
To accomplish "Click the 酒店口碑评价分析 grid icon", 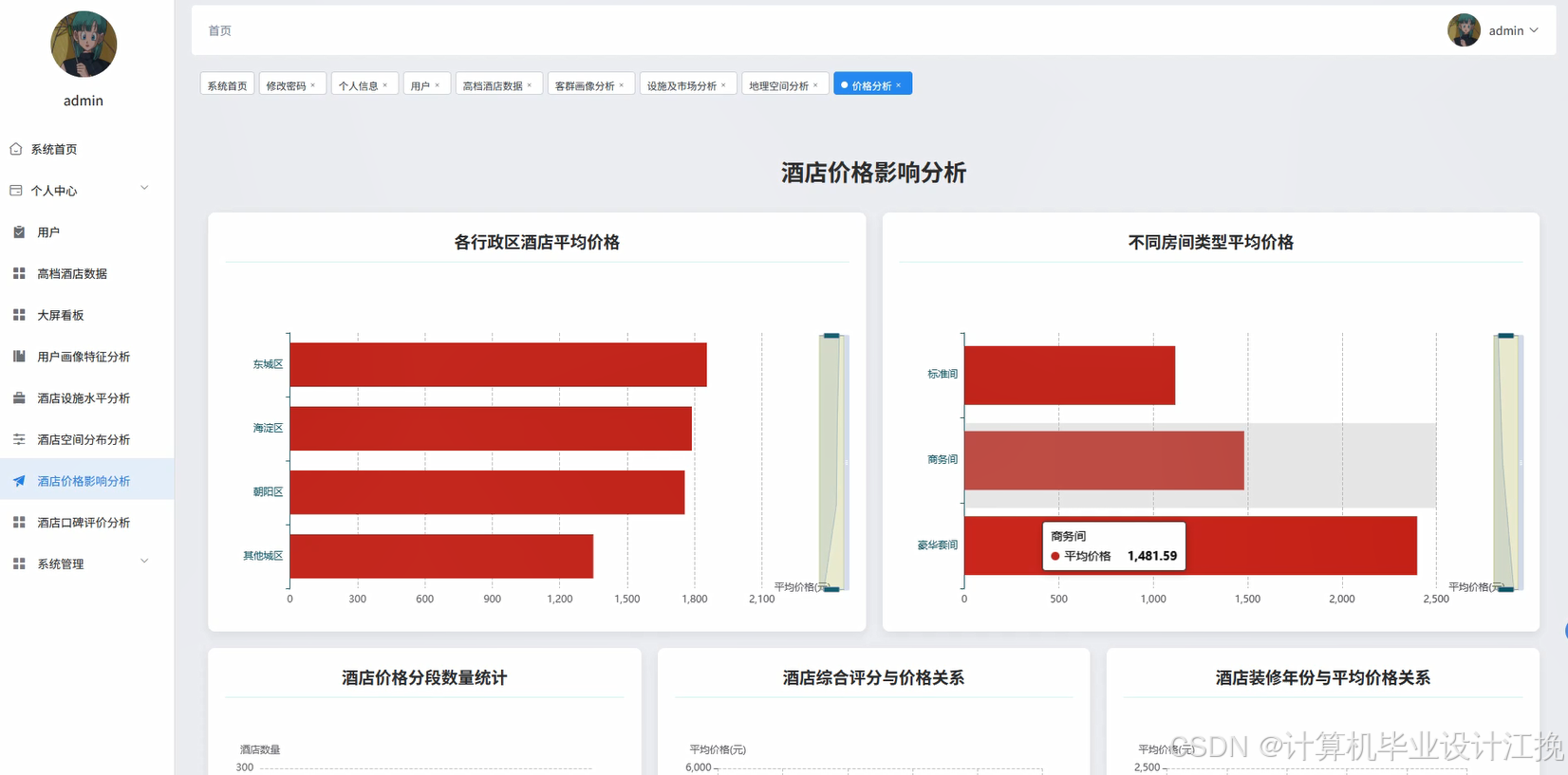I will click(x=19, y=523).
